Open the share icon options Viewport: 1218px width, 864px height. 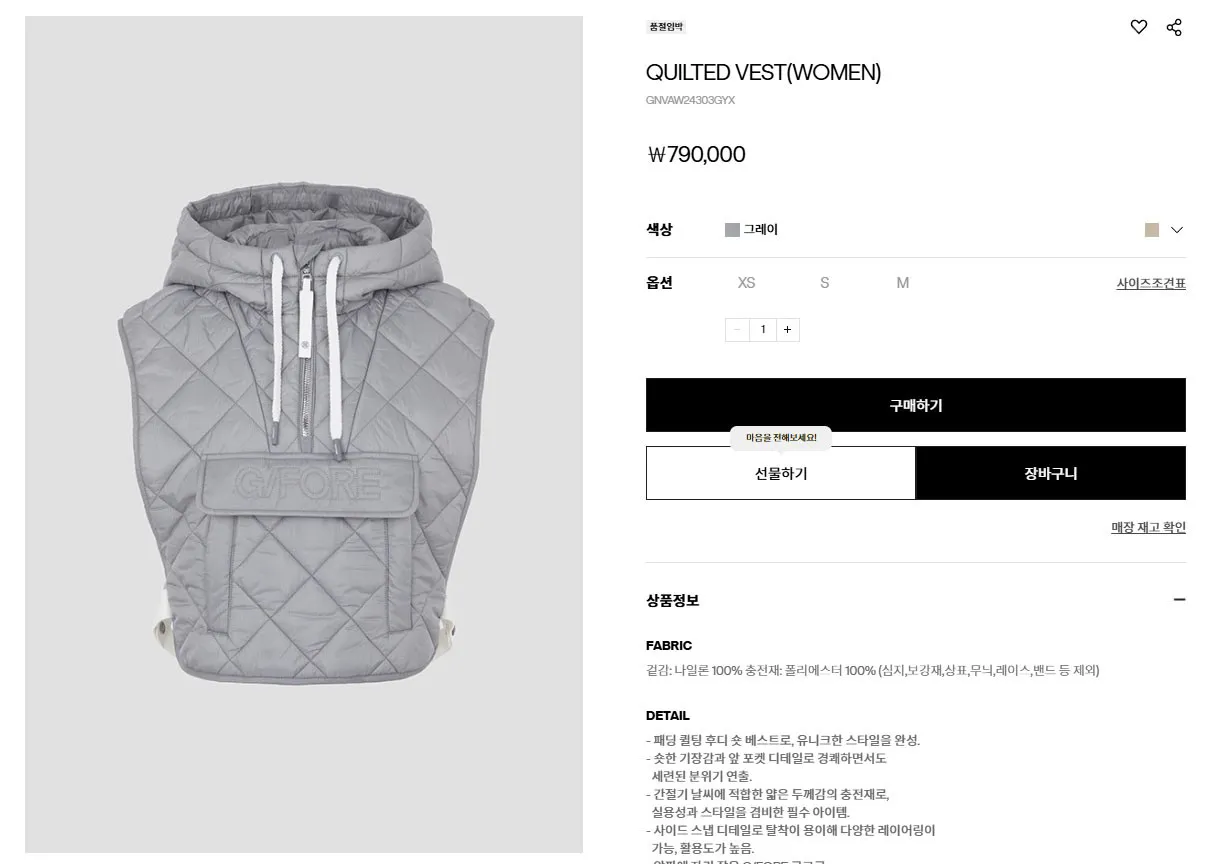[1174, 27]
